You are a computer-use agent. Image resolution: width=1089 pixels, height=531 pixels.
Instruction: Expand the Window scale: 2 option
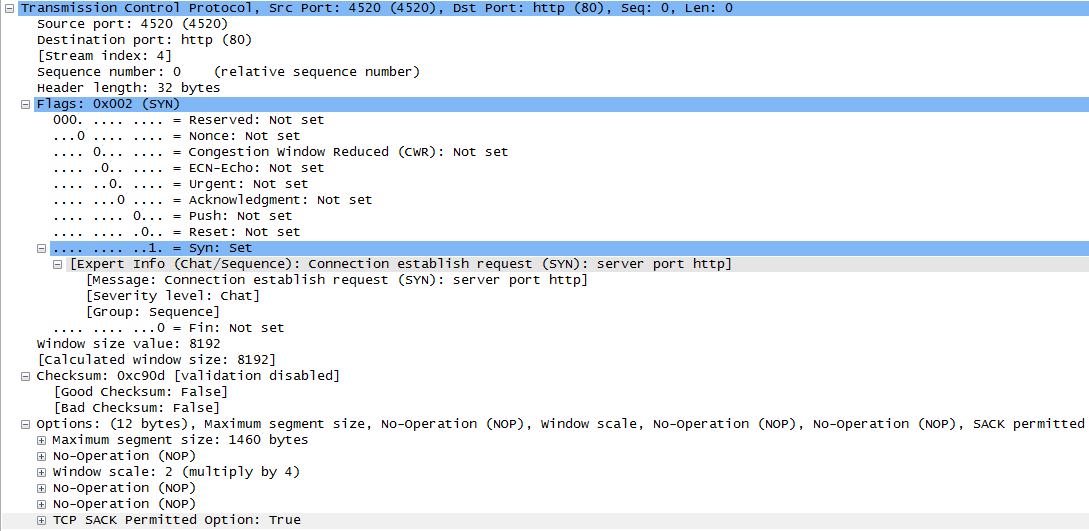point(42,472)
